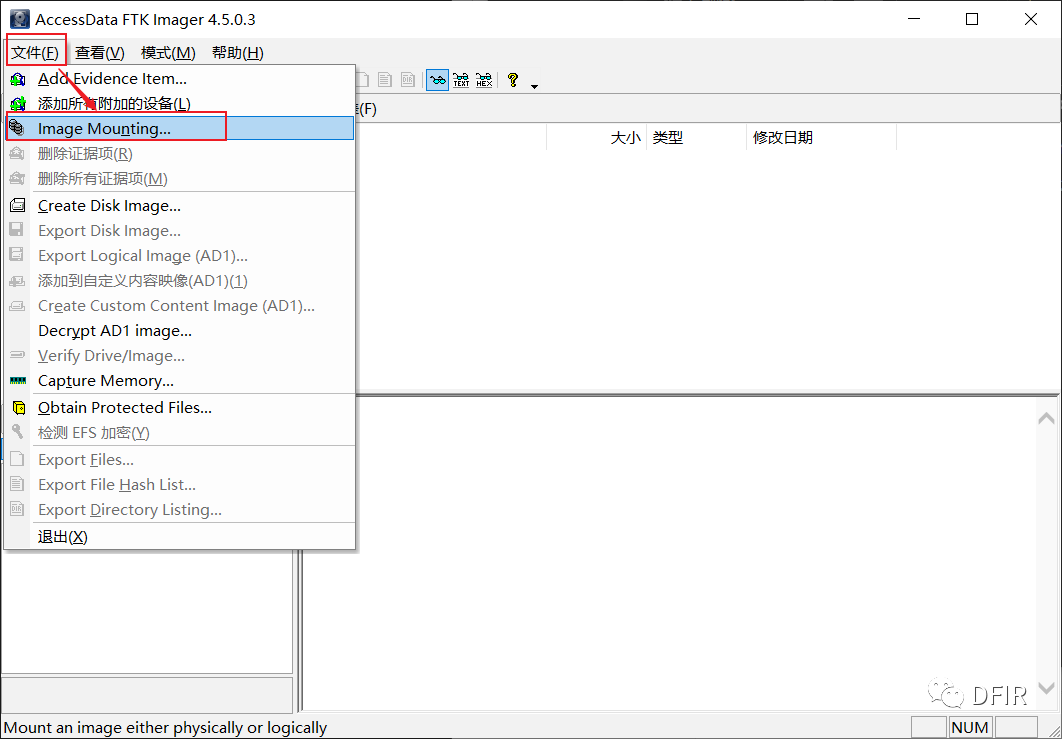Viewport: 1062px width, 739px height.
Task: Open the 查看(V) menu
Action: tap(100, 53)
